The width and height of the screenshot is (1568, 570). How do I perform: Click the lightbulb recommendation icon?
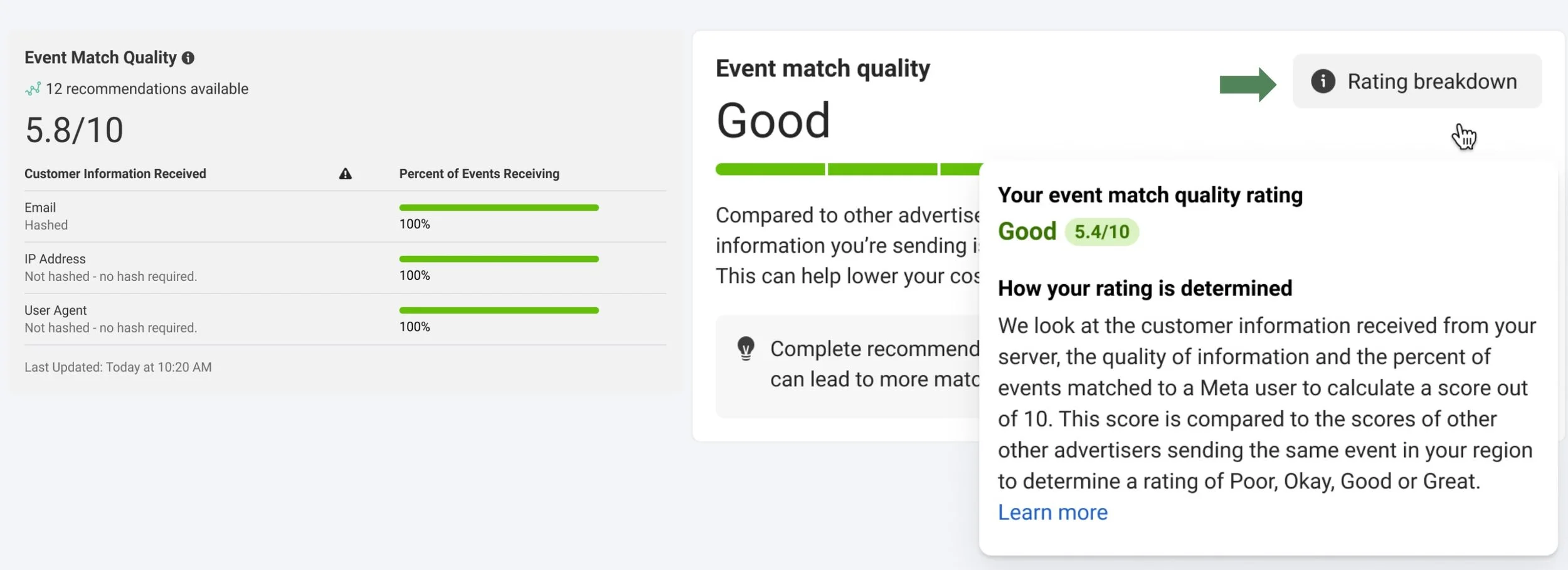point(746,349)
